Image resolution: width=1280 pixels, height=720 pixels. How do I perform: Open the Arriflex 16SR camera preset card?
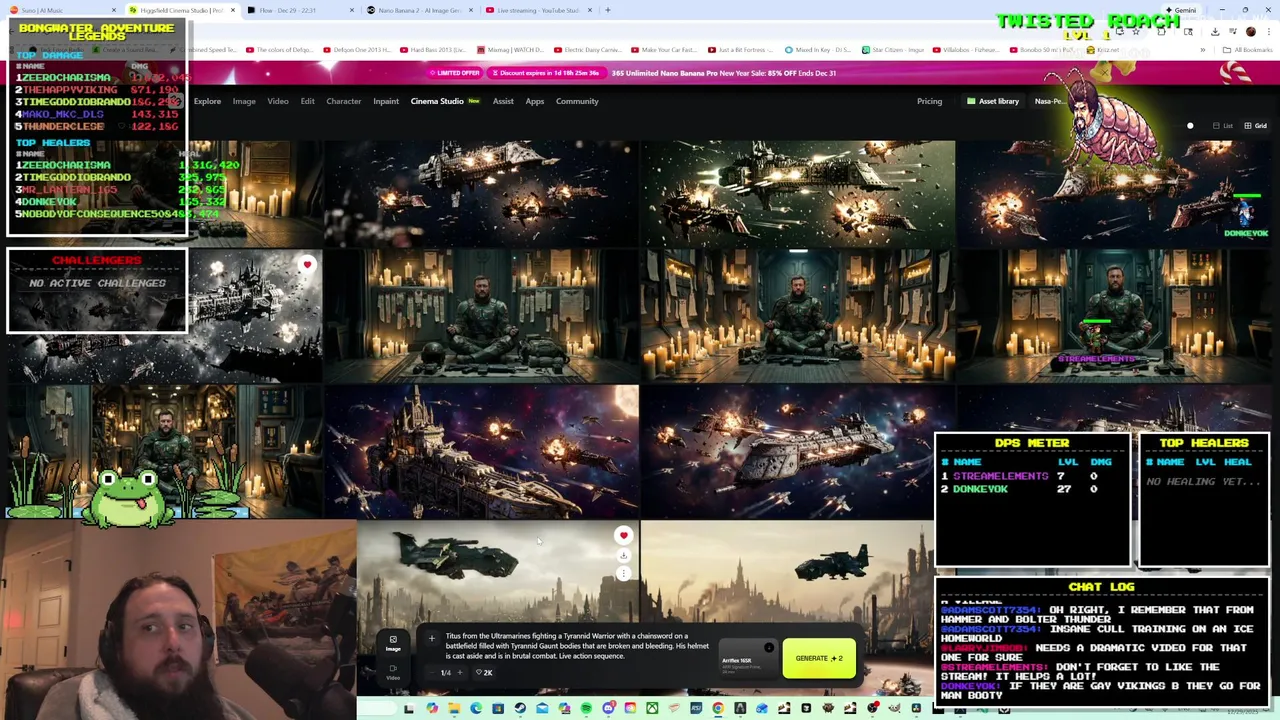click(747, 660)
